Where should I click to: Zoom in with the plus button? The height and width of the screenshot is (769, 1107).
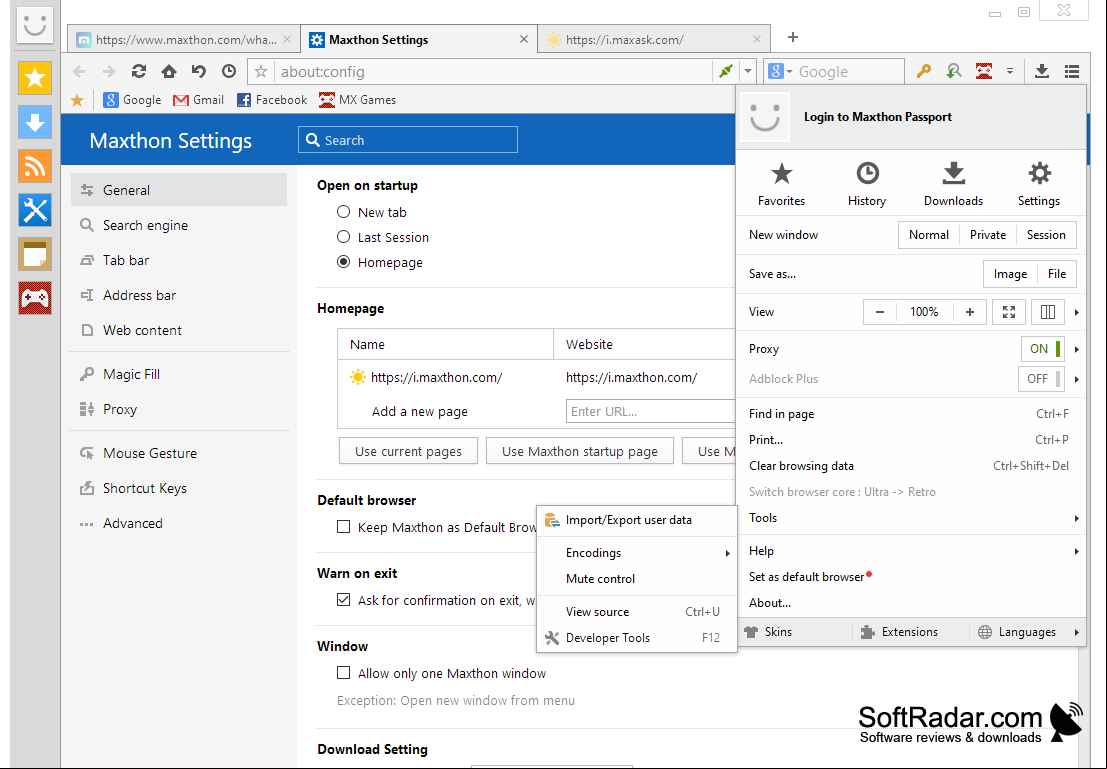[970, 312]
